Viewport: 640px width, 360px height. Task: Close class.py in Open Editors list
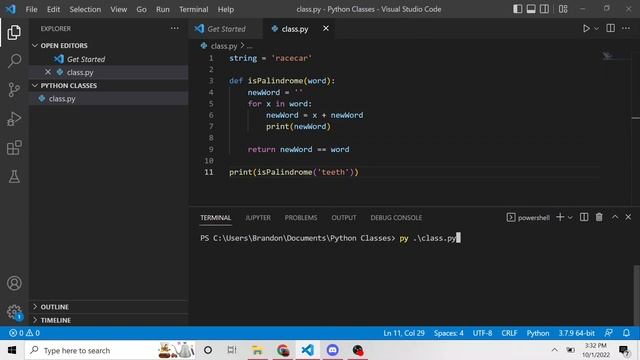tap(48, 72)
